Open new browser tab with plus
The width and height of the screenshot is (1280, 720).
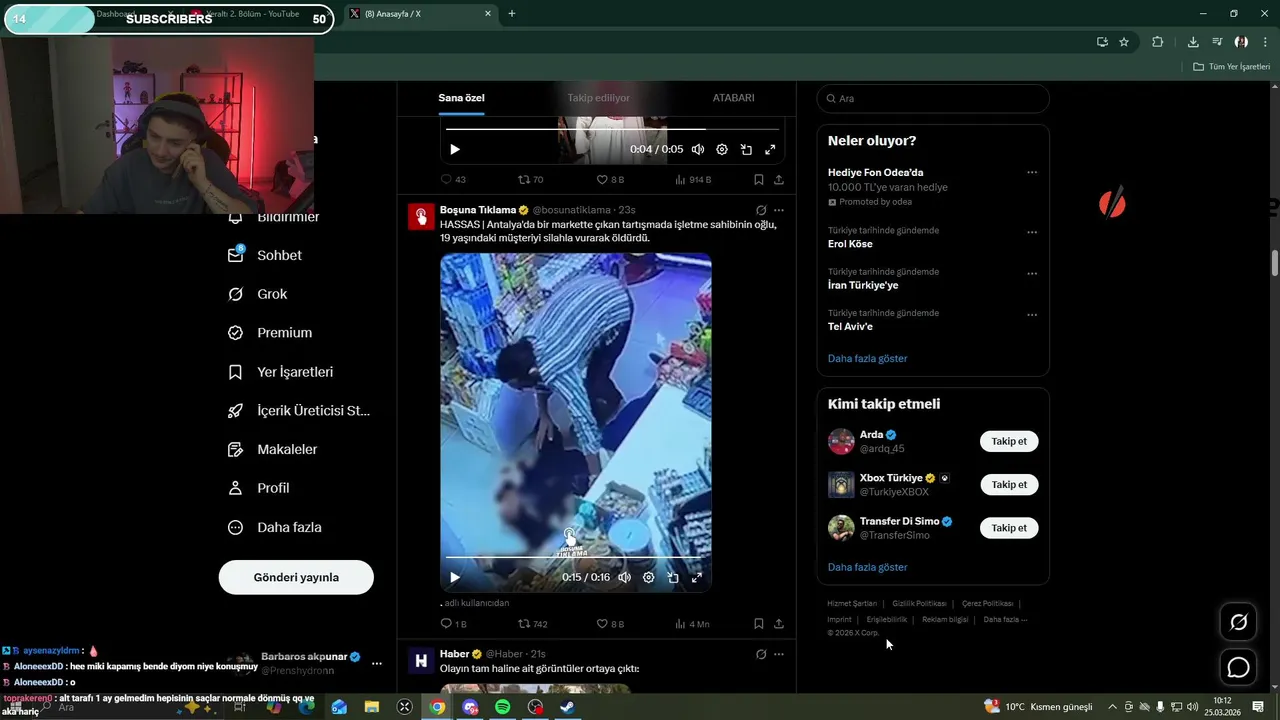[x=512, y=14]
